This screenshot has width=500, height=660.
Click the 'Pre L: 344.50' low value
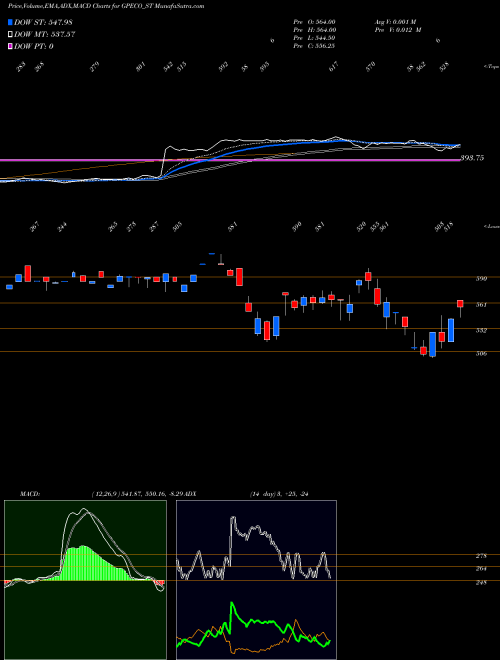[x=314, y=38]
